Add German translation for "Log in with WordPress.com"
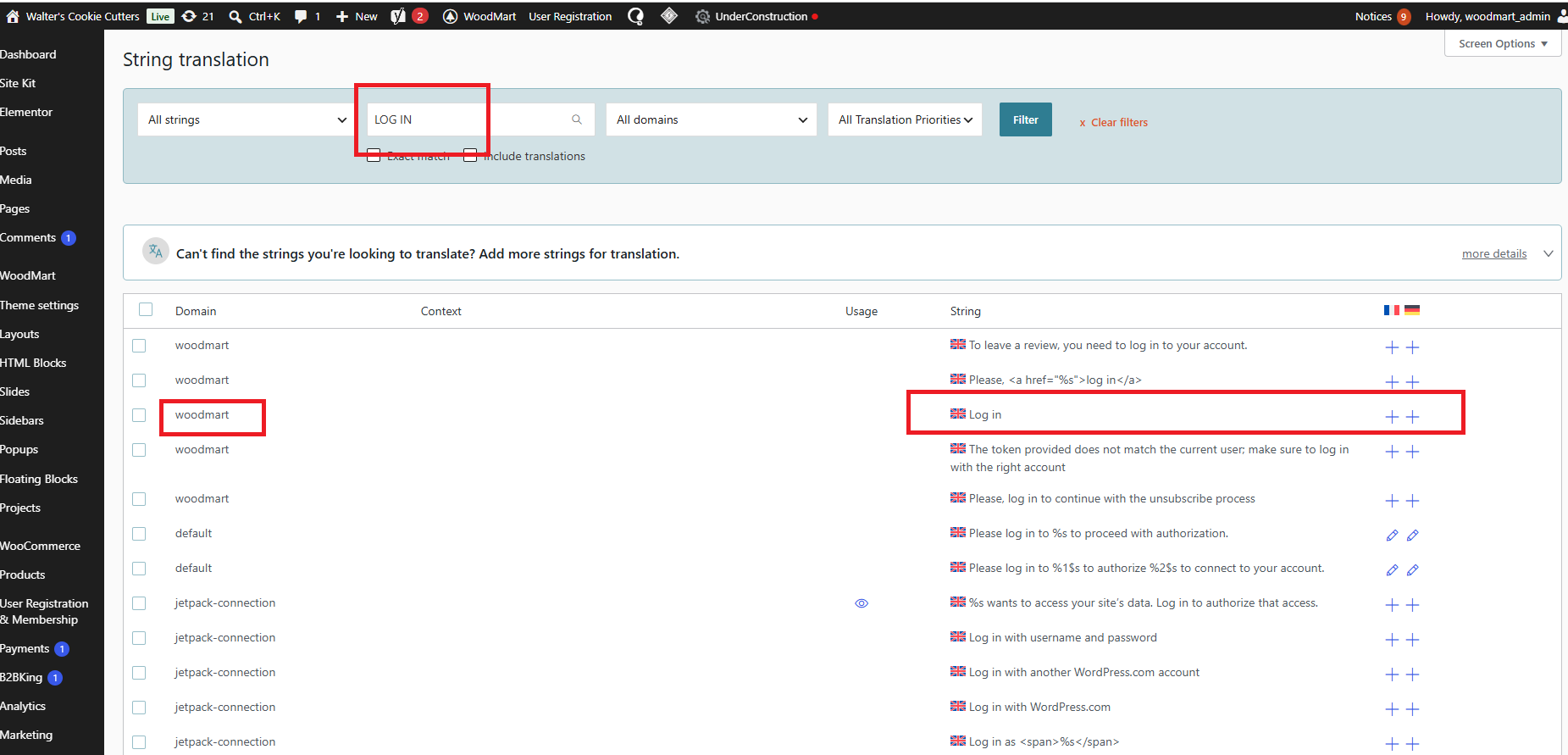This screenshot has height=755, width=1568. coord(1412,709)
